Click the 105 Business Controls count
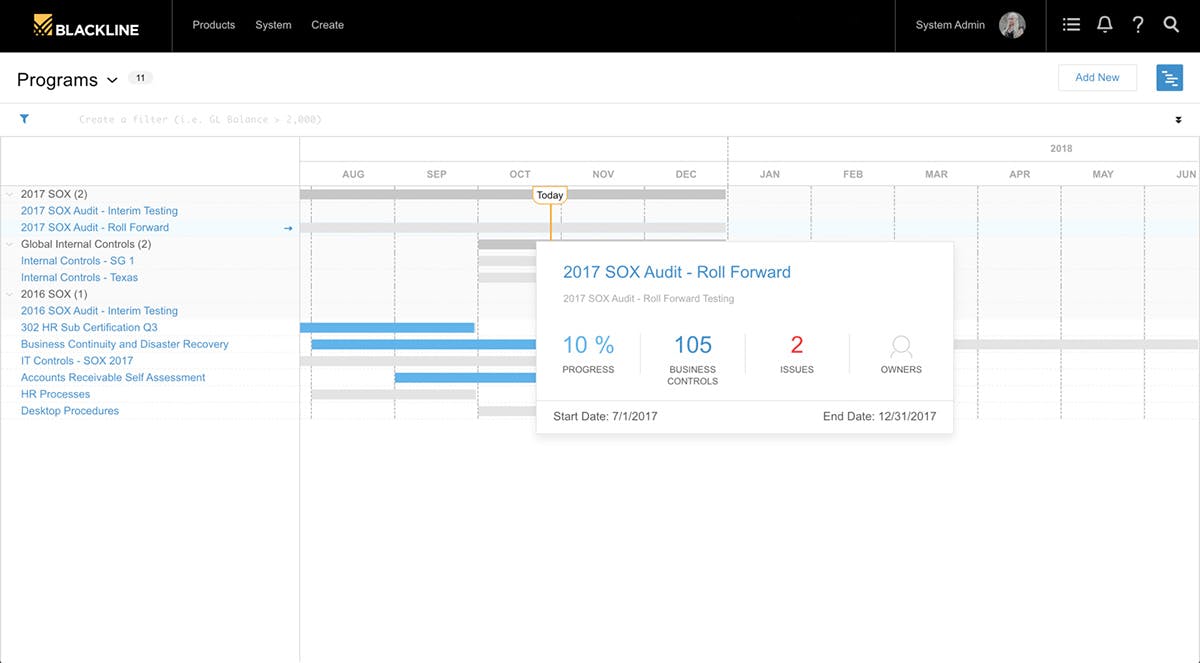This screenshot has width=1200, height=663. pyautogui.click(x=693, y=345)
